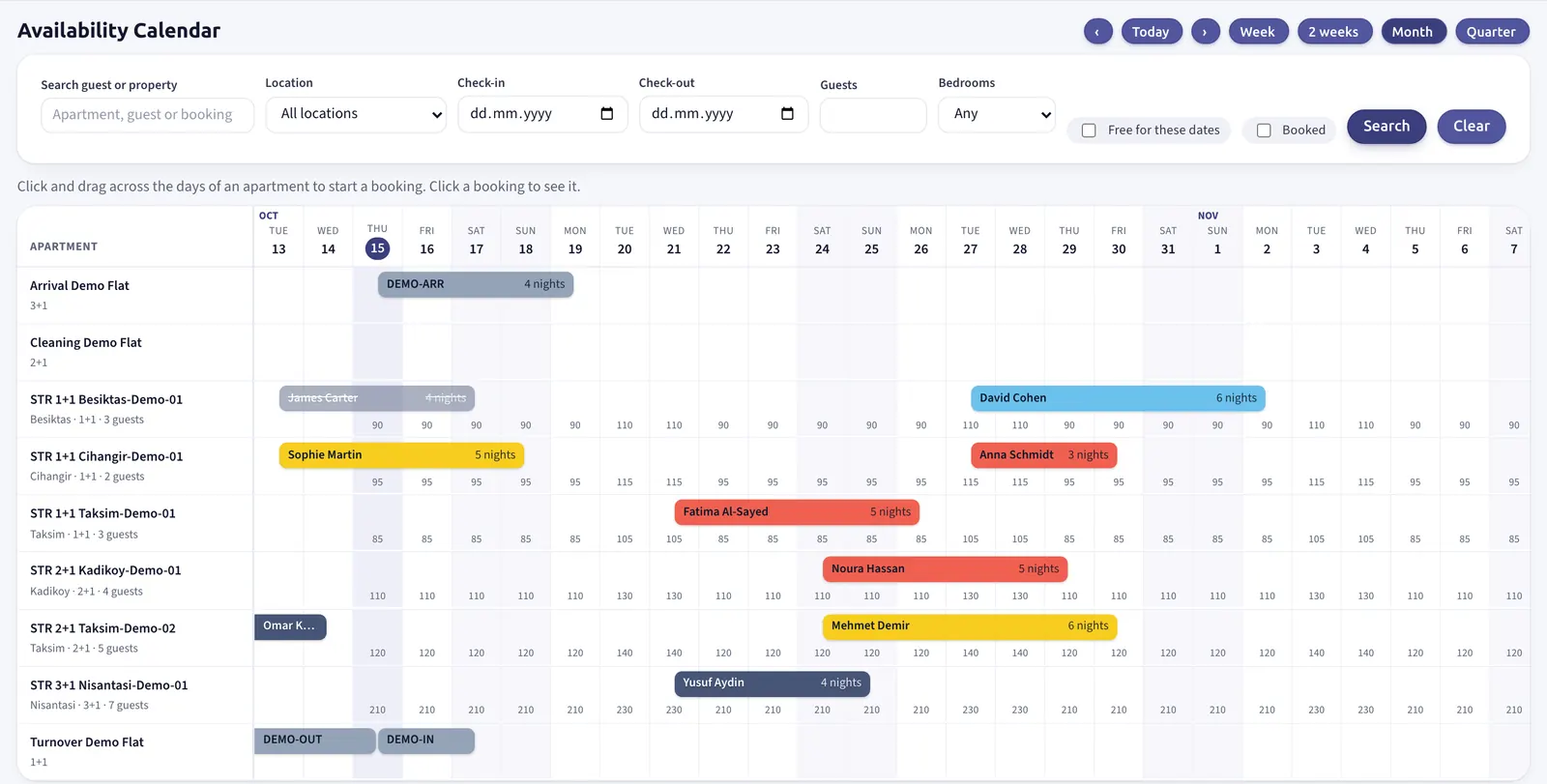Open the DEMO-ARR 4 nights booking
1547x784 pixels.
click(x=476, y=284)
